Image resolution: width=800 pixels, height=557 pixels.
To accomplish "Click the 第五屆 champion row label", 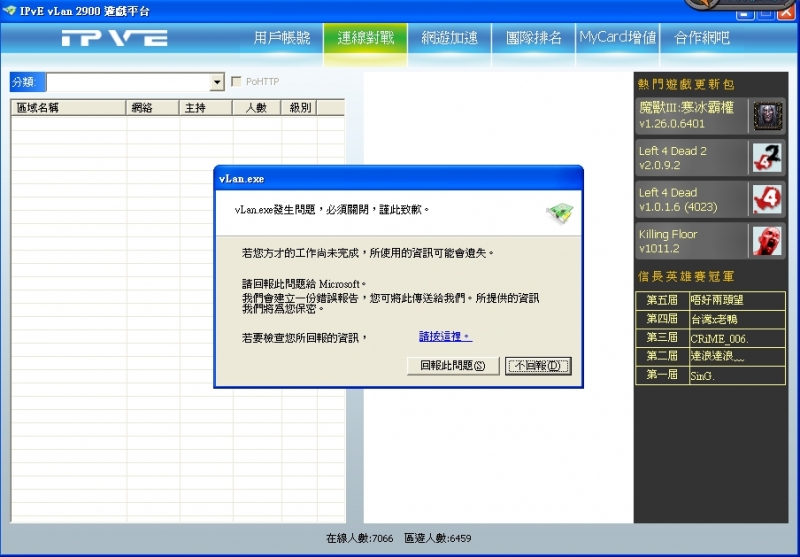I will tap(662, 300).
